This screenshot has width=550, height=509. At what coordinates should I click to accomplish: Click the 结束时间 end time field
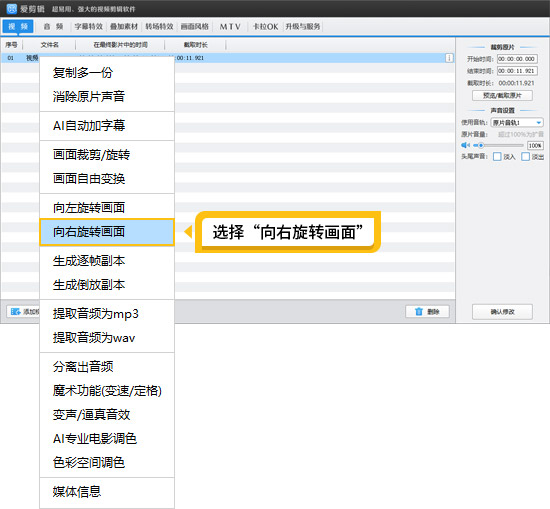(x=517, y=71)
